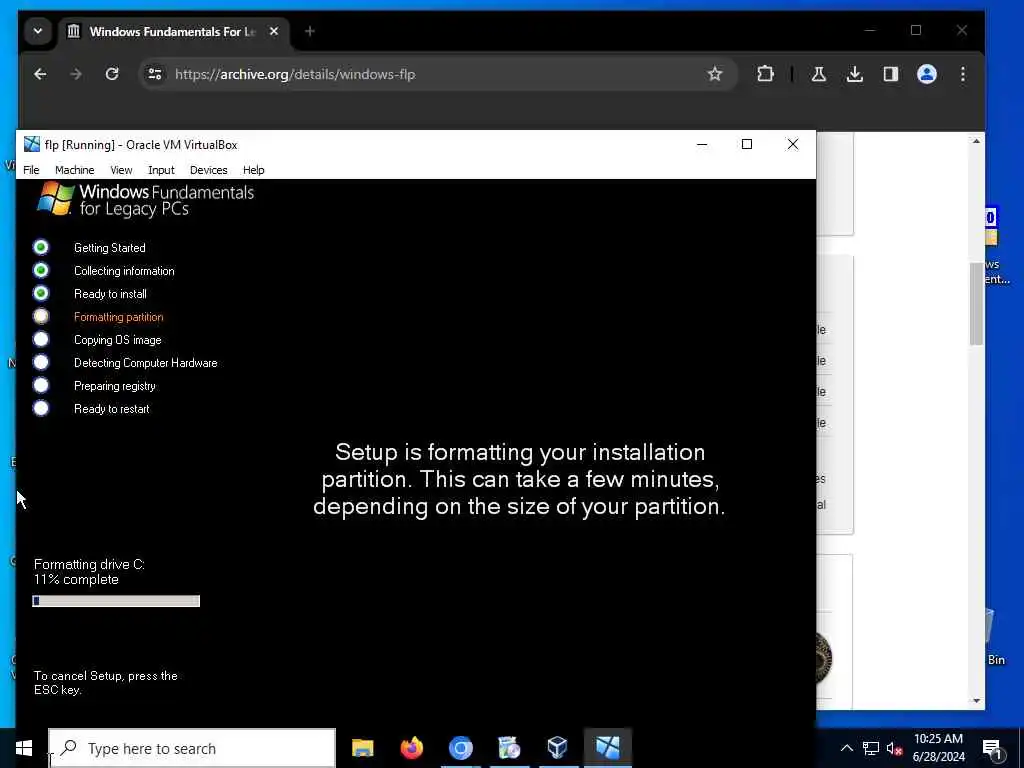Screen dimensions: 1024x768
Task: Show hidden system tray icons
Action: [x=846, y=748]
